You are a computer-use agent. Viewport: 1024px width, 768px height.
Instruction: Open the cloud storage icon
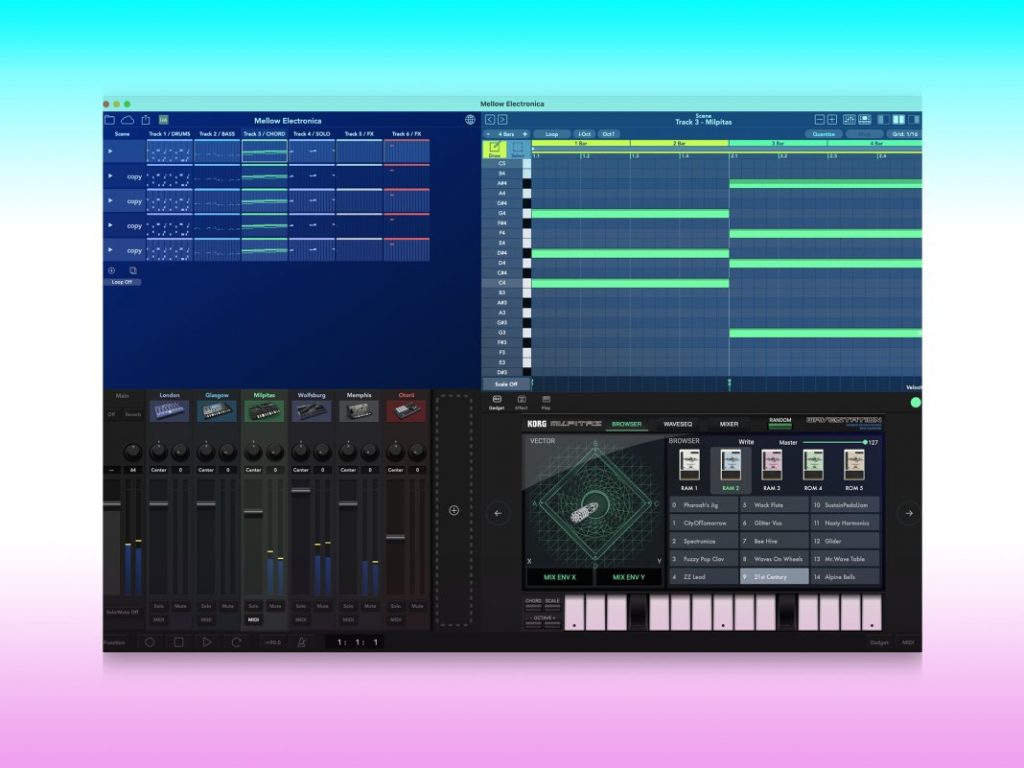pos(127,120)
